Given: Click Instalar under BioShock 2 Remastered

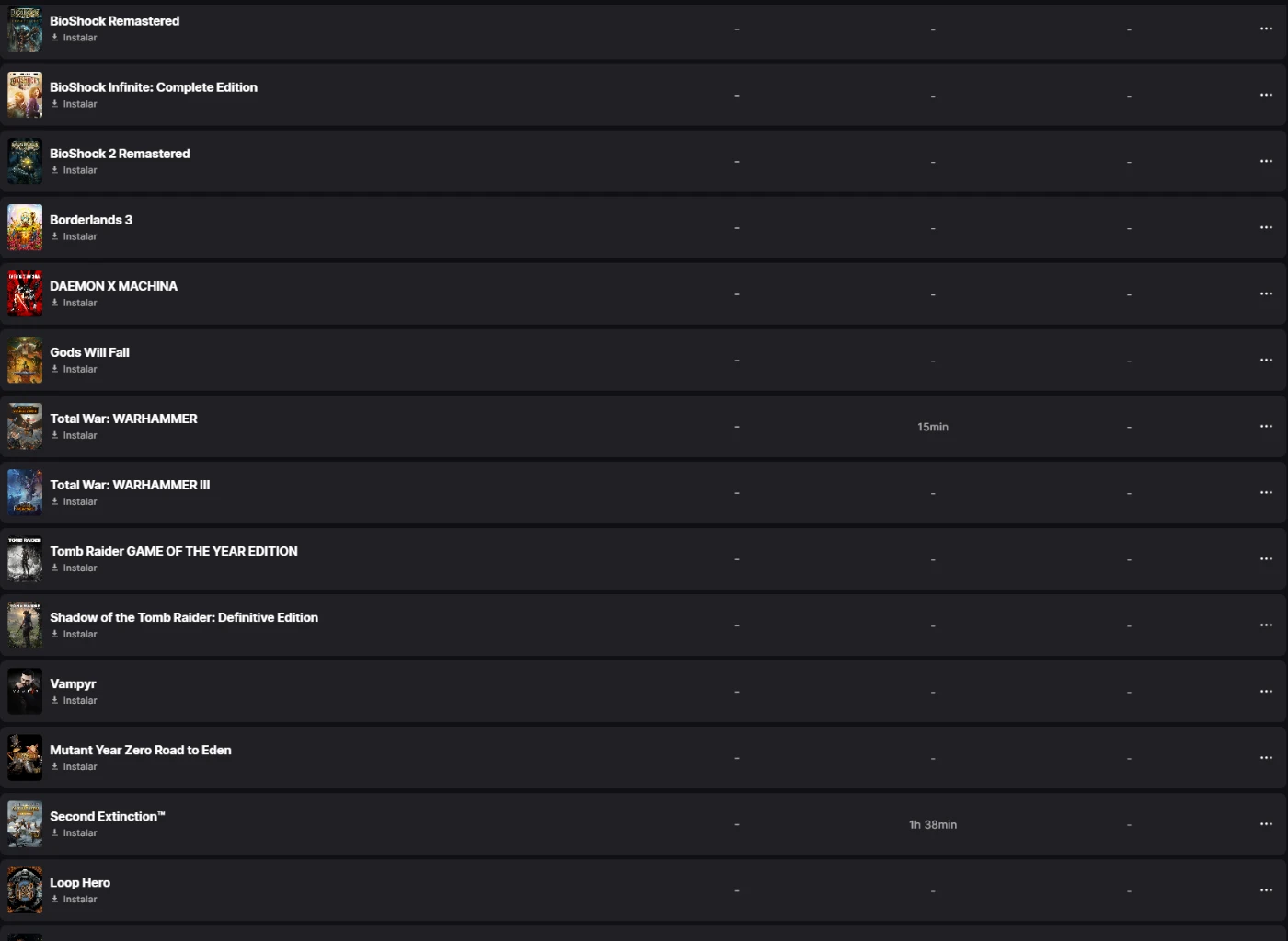Looking at the screenshot, I should pos(75,170).
